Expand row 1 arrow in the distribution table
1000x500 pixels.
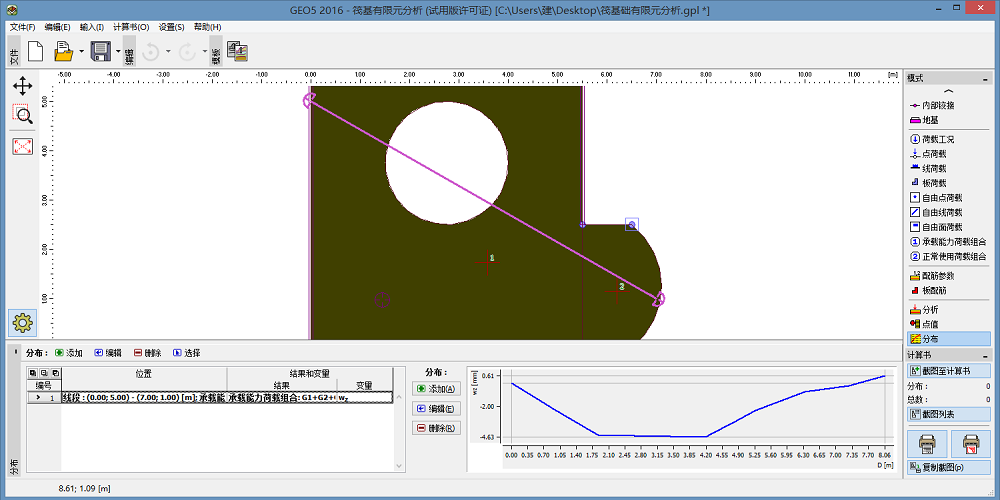[x=38, y=398]
